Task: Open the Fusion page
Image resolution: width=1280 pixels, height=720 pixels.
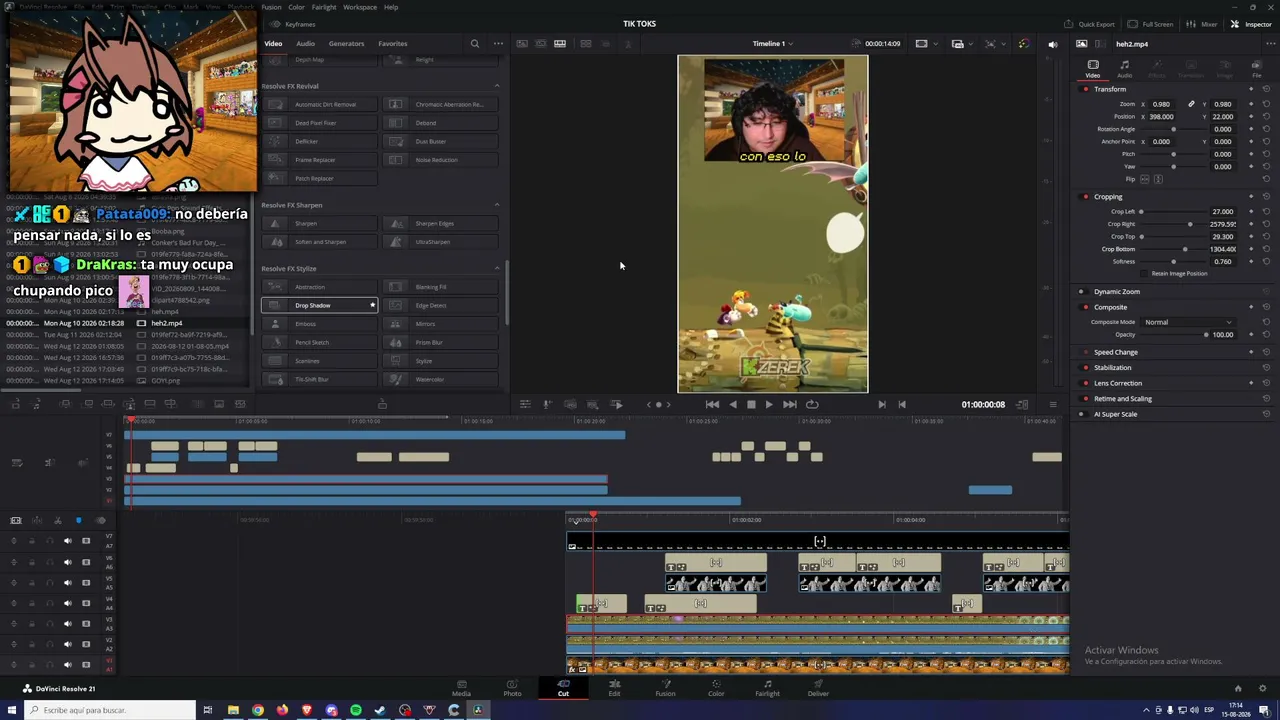Action: pos(665,688)
